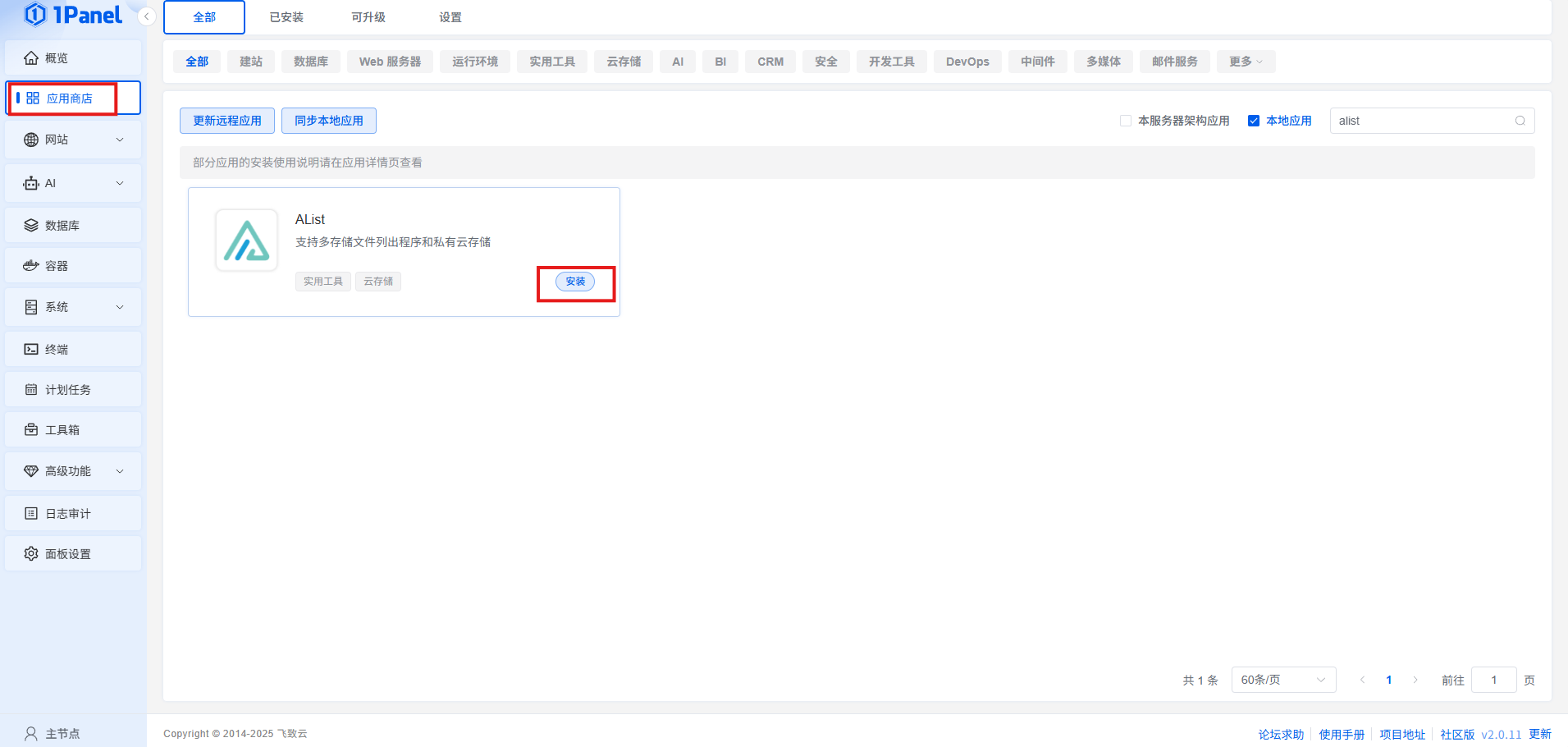
Task: Click the container Docker icon
Action: point(31,266)
